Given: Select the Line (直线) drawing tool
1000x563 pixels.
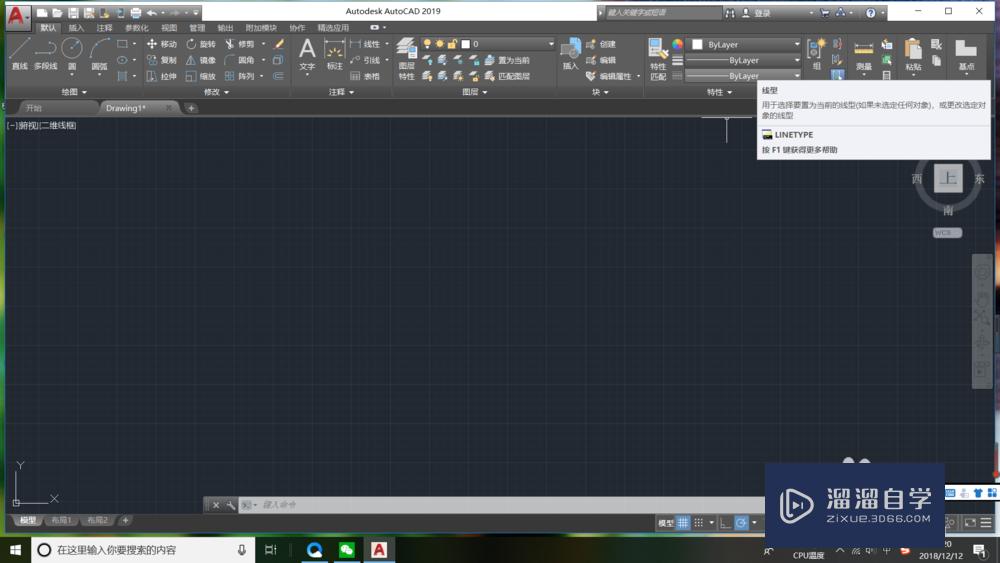Looking at the screenshot, I should (x=19, y=53).
